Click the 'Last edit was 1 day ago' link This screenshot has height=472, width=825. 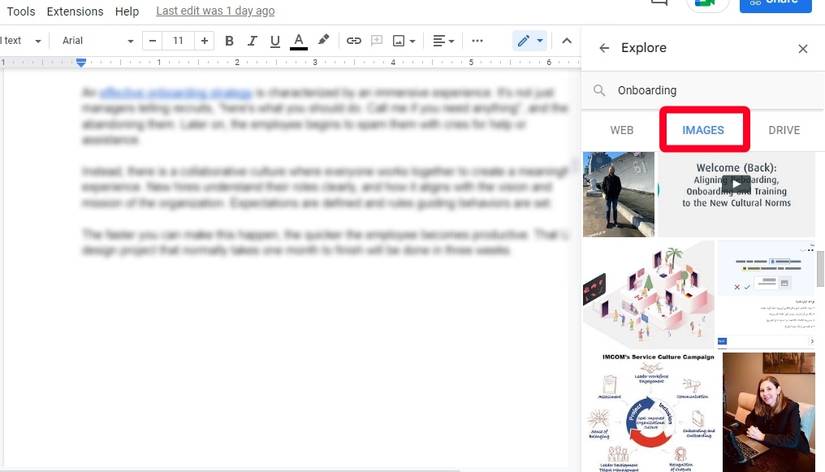tap(215, 11)
